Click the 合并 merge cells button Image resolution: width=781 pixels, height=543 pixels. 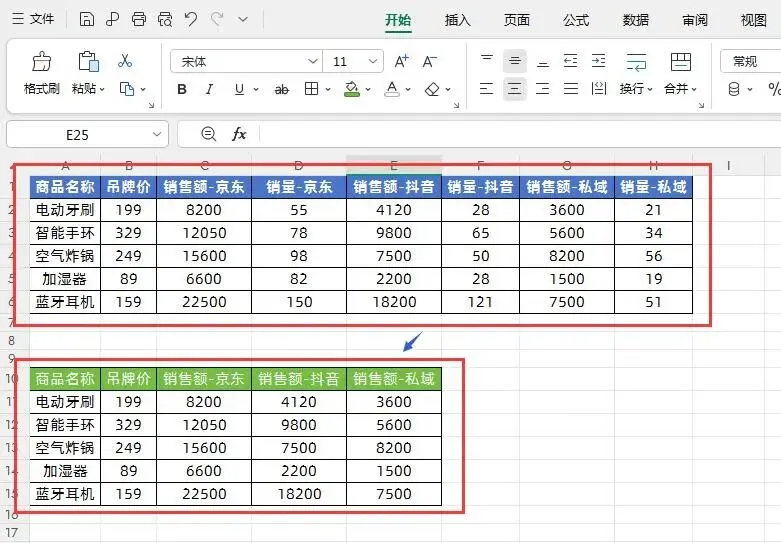[680, 74]
